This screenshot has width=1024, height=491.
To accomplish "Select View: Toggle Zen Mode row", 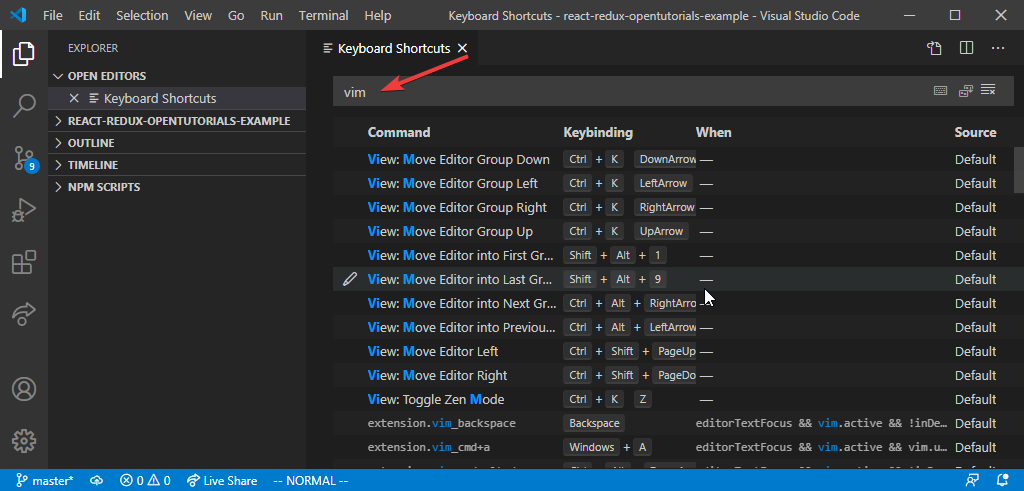I will [x=673, y=400].
